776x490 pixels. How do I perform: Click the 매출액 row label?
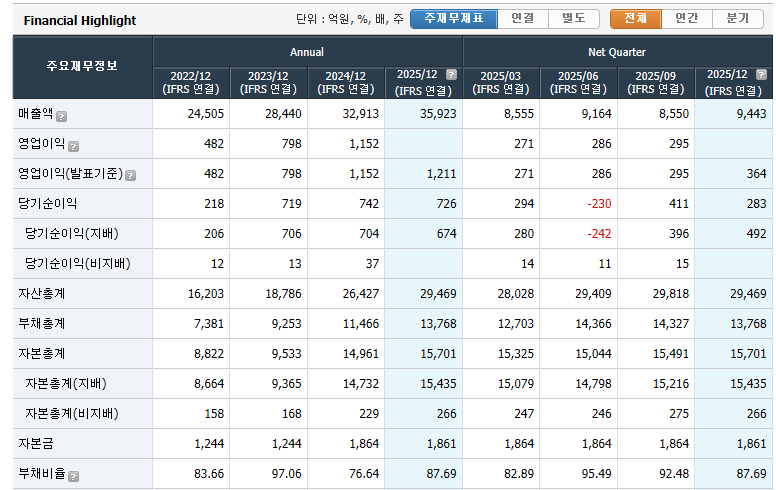coord(36,113)
